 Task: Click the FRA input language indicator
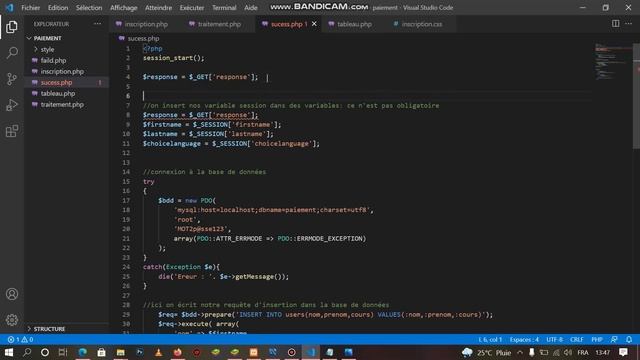point(583,352)
